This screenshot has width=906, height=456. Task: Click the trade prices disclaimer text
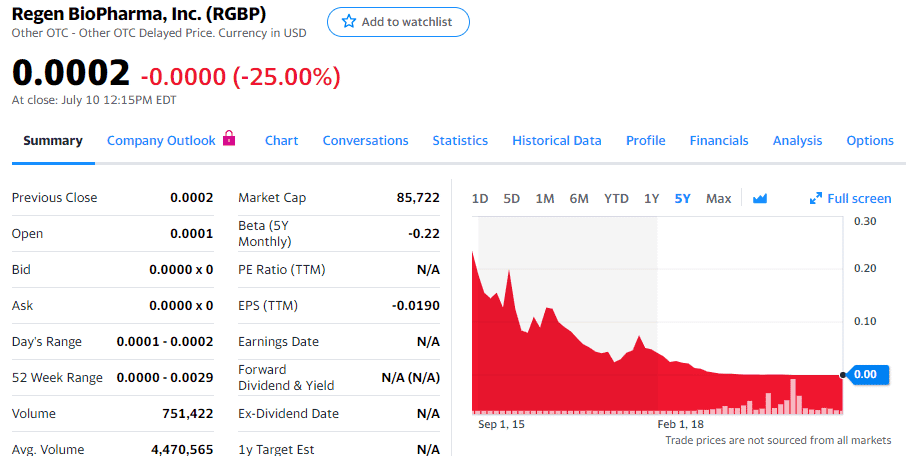(x=778, y=440)
